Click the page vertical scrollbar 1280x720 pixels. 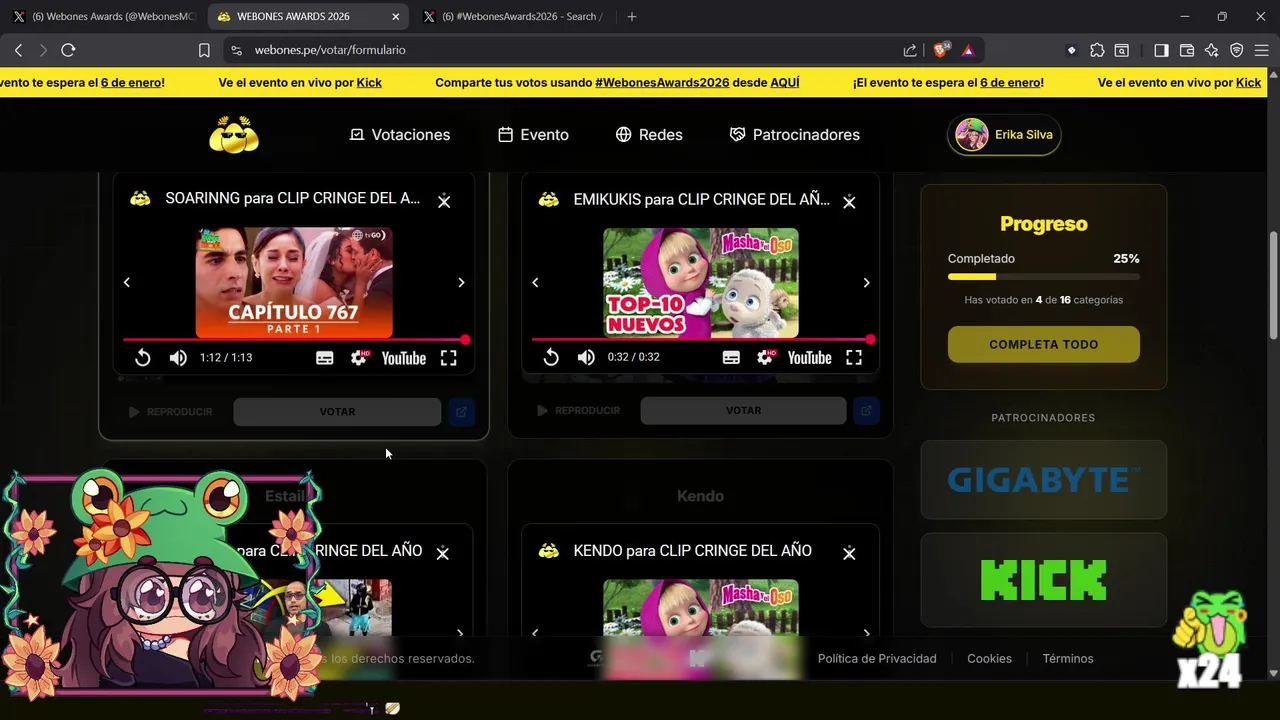(x=1273, y=285)
